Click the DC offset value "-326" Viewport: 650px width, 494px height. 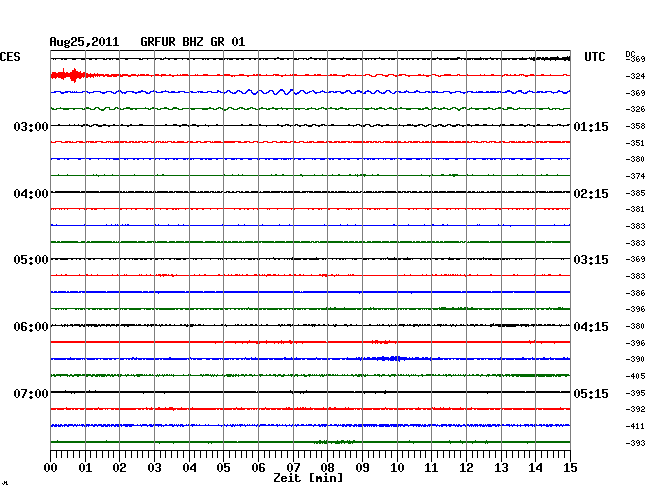[635, 109]
